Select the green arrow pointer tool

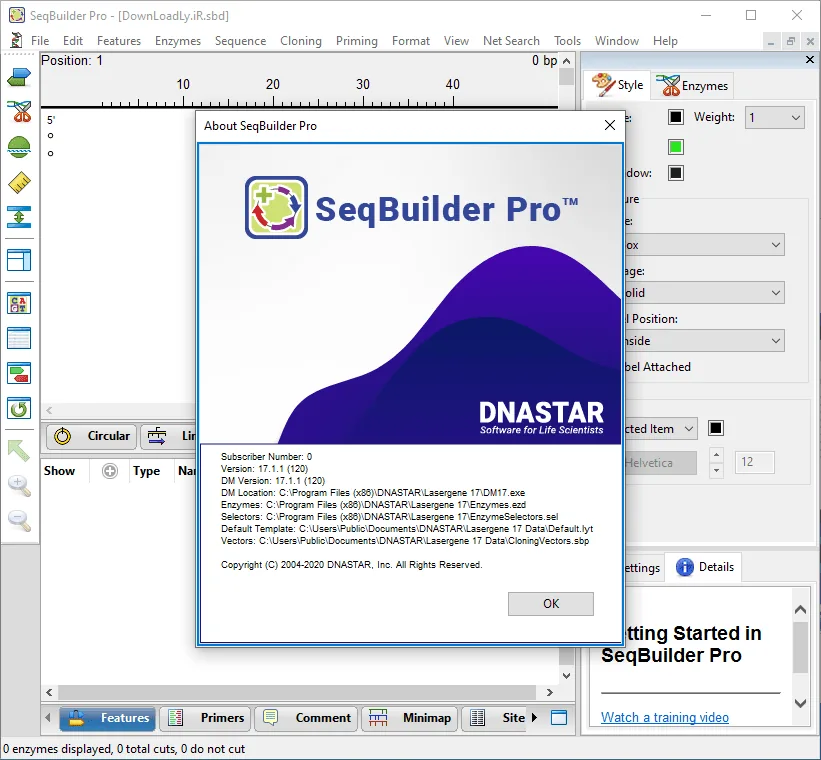[x=19, y=450]
